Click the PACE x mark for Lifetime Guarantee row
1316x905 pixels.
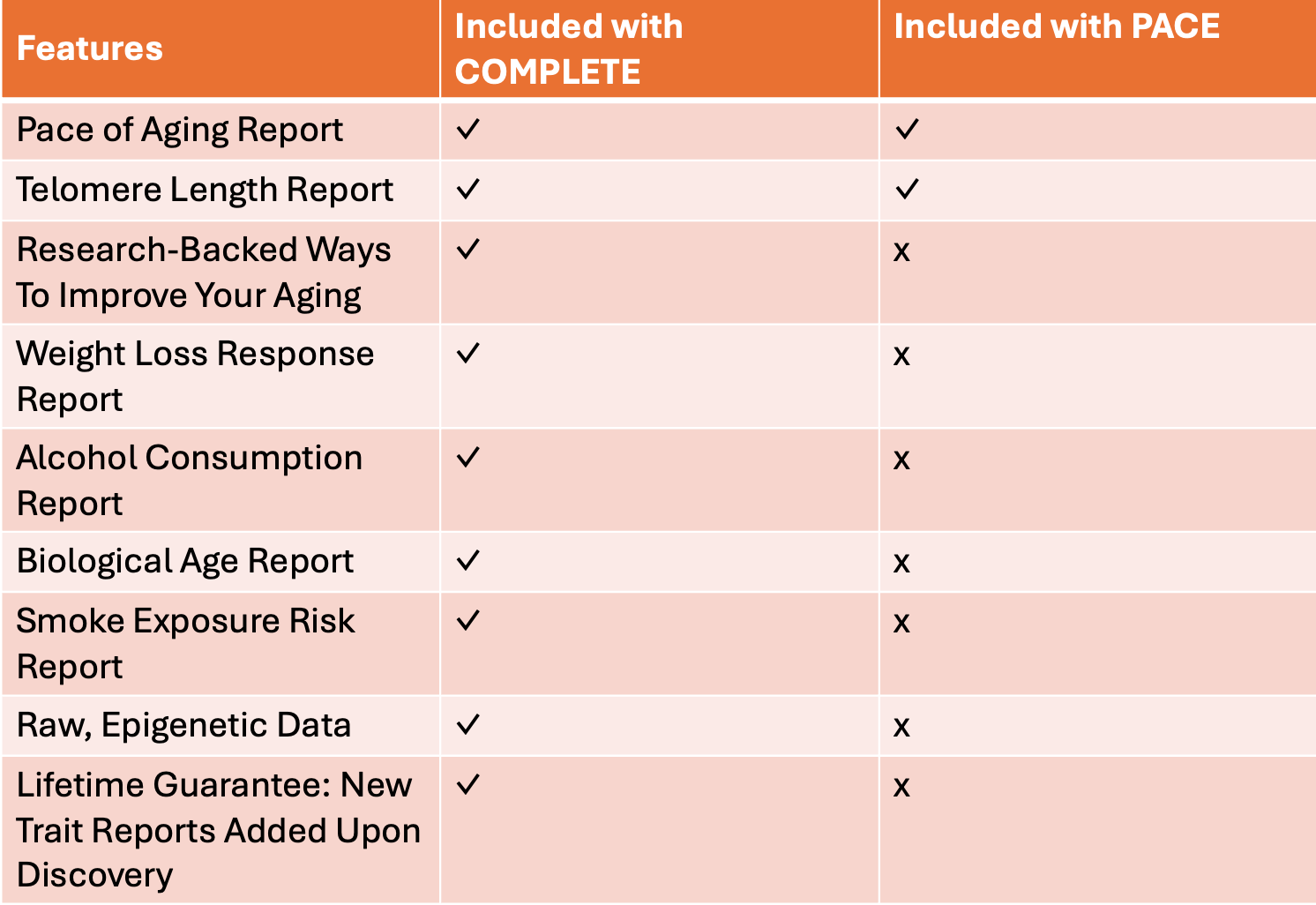(901, 788)
